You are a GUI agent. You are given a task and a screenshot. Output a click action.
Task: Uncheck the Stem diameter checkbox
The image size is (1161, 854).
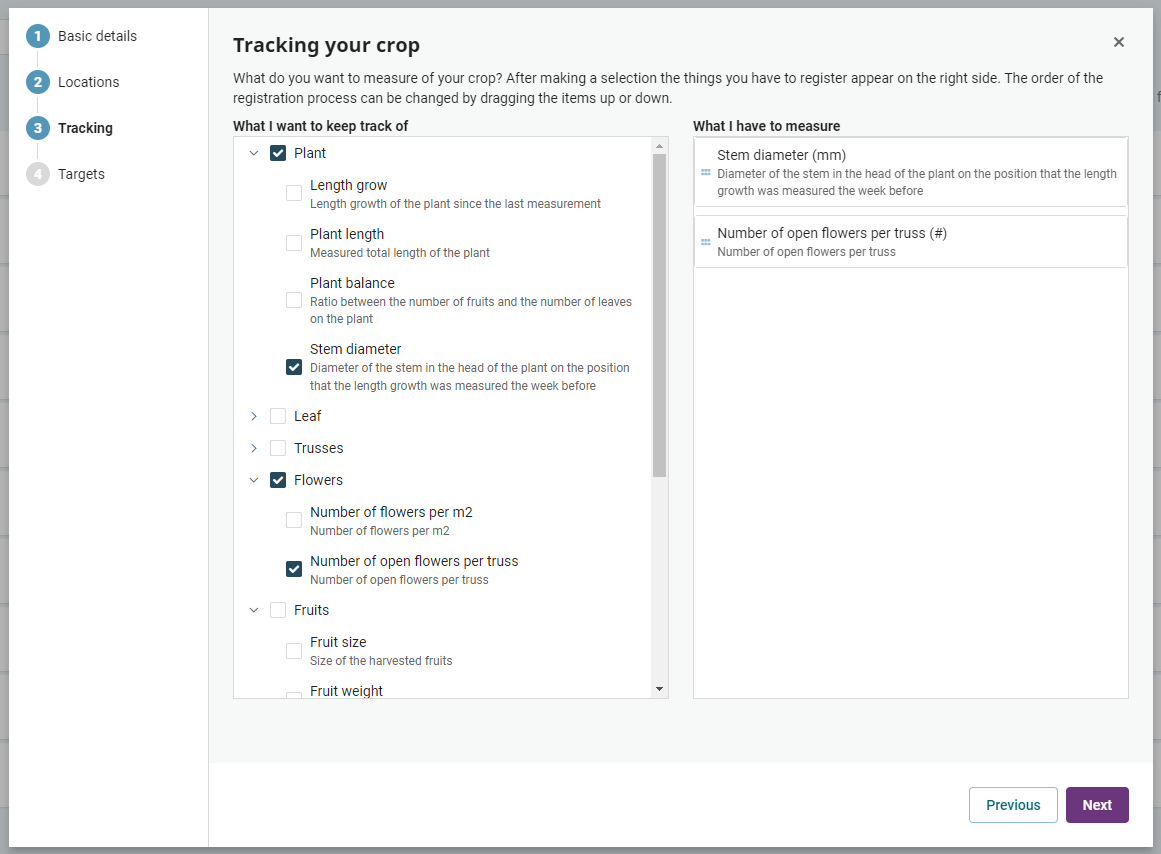pyautogui.click(x=294, y=367)
